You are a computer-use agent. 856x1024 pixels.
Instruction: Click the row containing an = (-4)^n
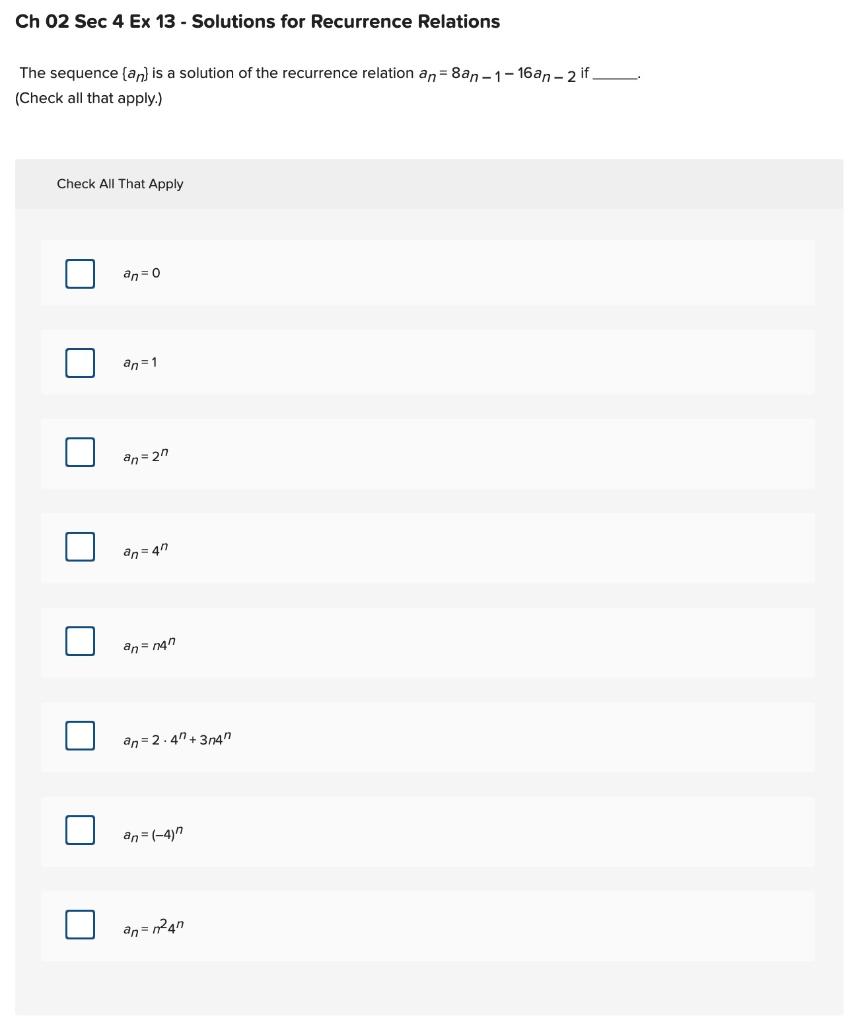[427, 830]
